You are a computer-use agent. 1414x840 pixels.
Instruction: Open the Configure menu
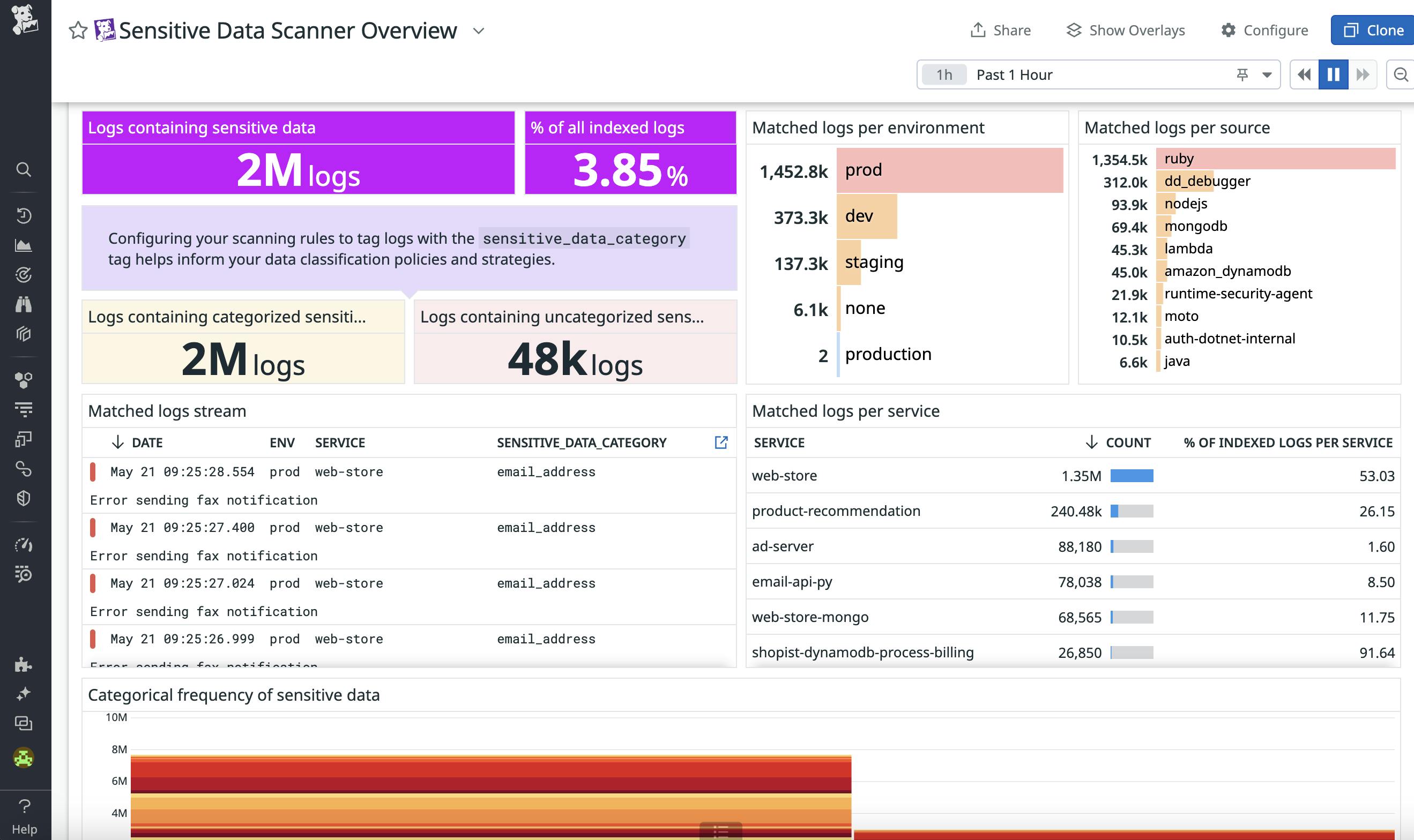click(x=1265, y=30)
